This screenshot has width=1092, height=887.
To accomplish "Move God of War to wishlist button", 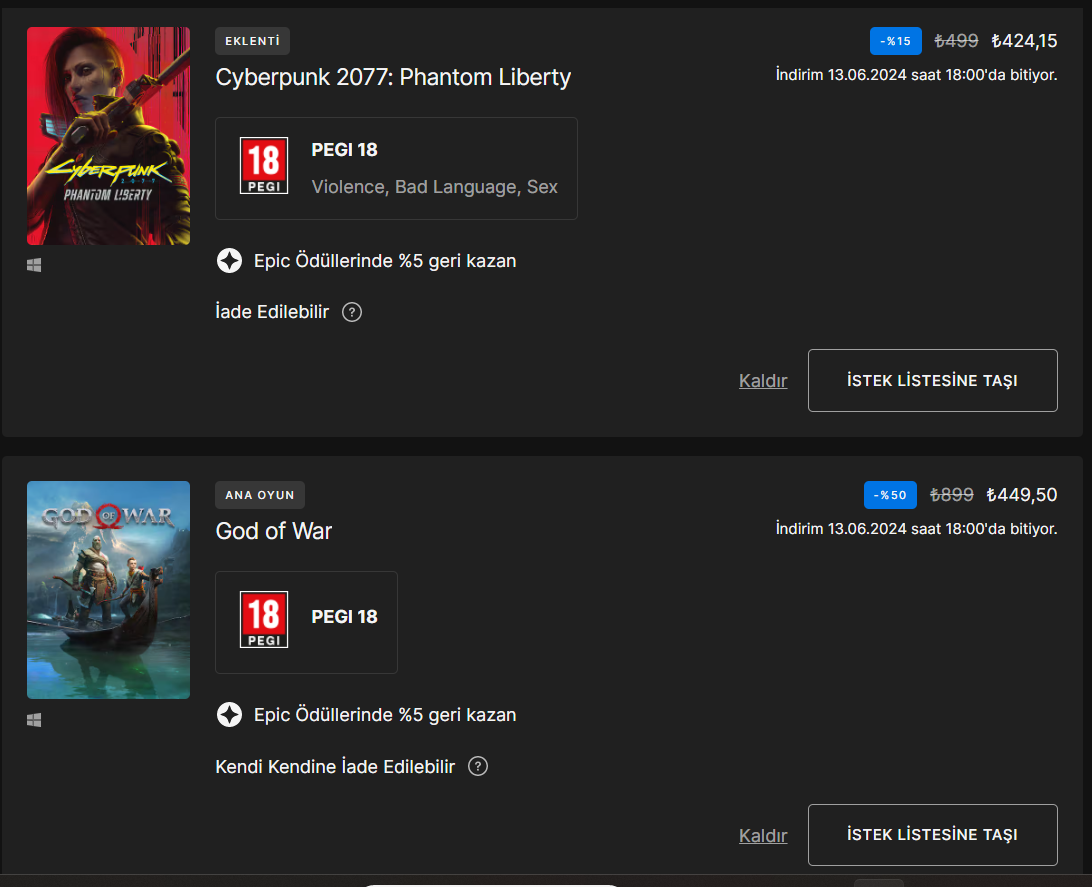I will tap(933, 835).
